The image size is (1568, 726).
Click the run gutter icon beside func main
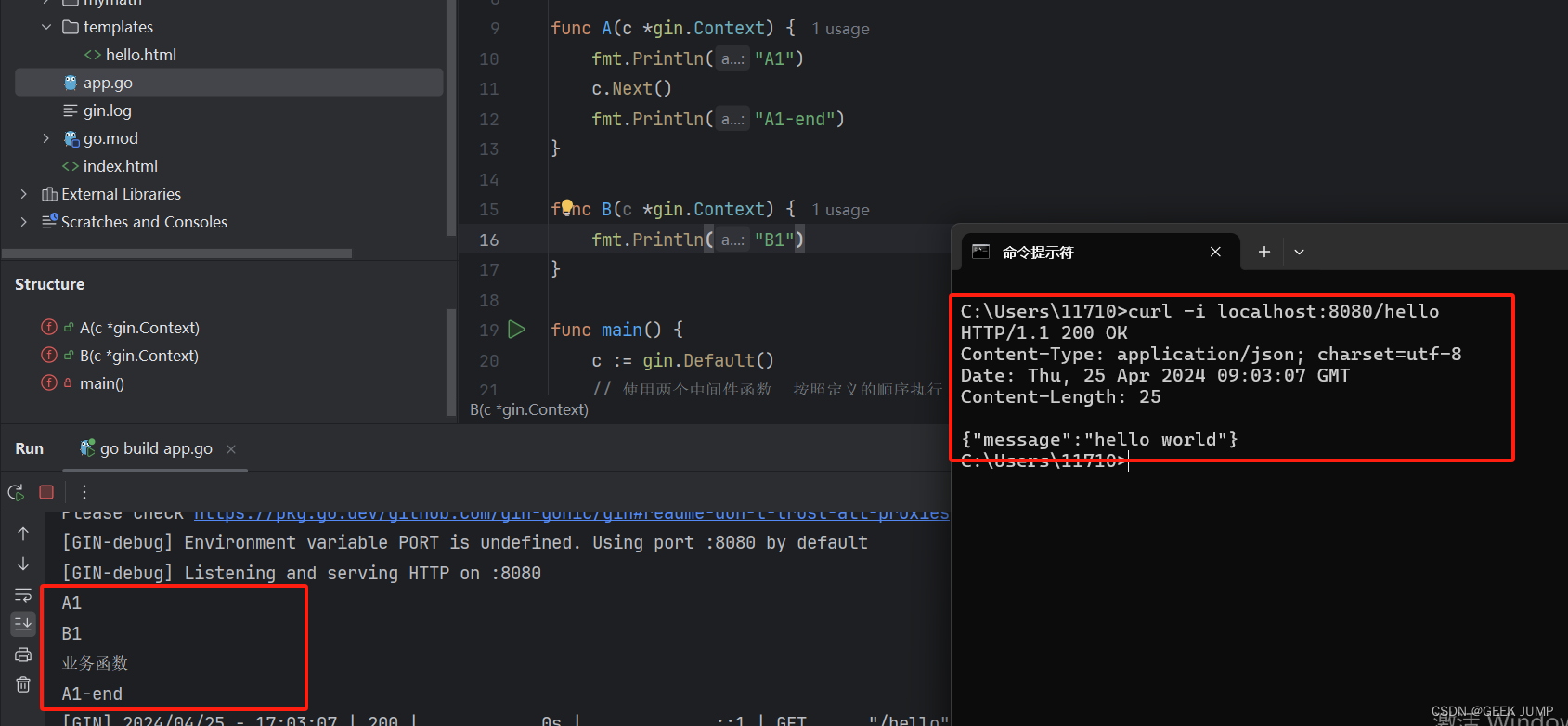pyautogui.click(x=517, y=330)
